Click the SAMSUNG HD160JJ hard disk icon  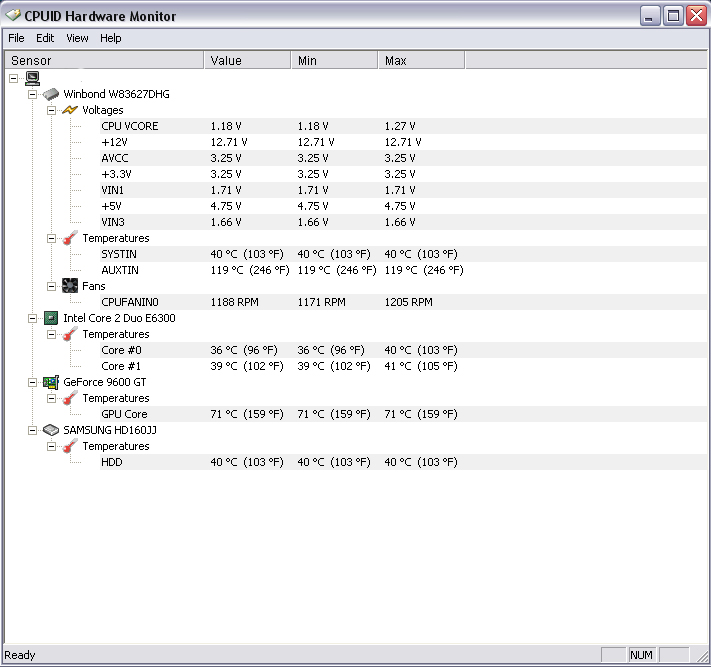tap(51, 430)
